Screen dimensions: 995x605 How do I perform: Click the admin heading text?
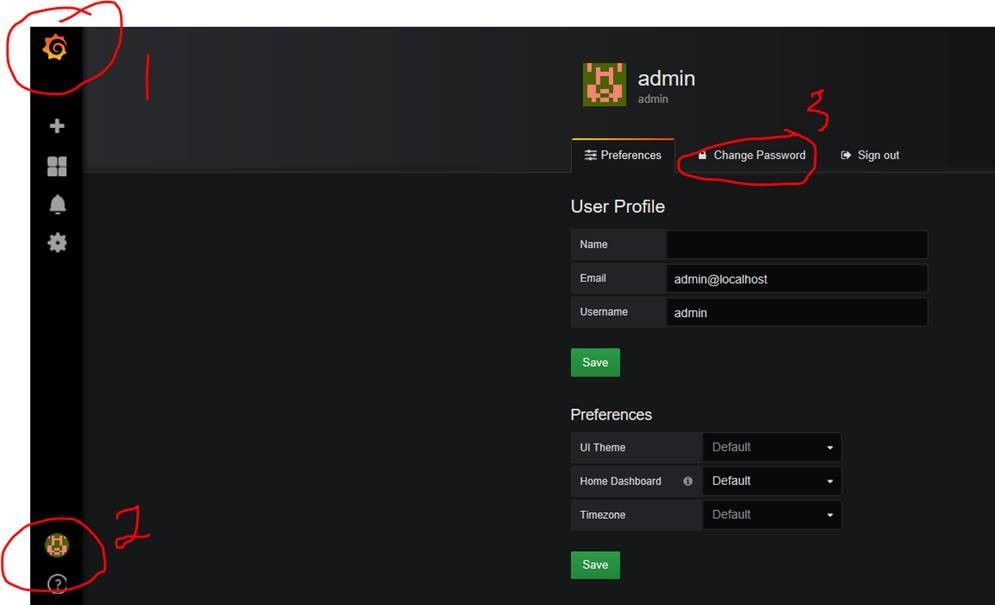tap(666, 78)
